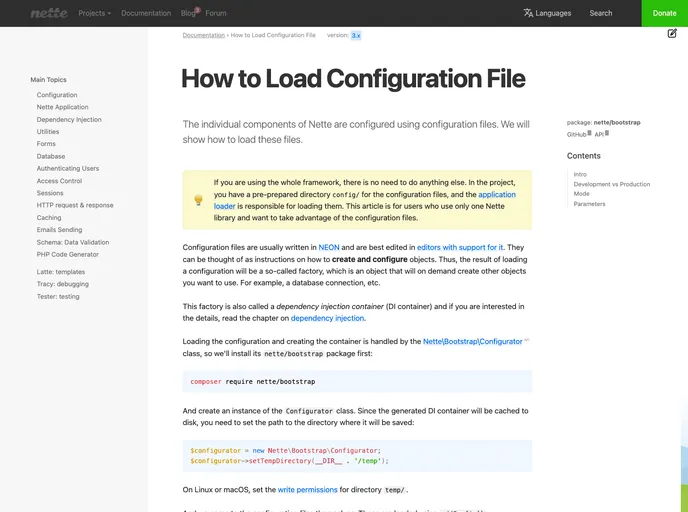The image size is (688, 512).
Task: Click the Languages translate icon
Action: tap(528, 13)
